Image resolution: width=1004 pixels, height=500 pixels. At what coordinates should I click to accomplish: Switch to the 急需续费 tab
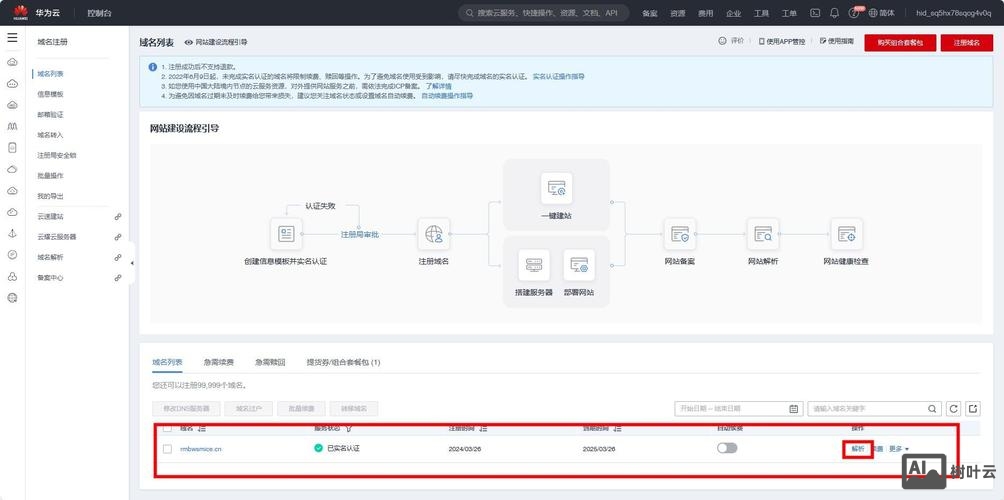click(218, 362)
